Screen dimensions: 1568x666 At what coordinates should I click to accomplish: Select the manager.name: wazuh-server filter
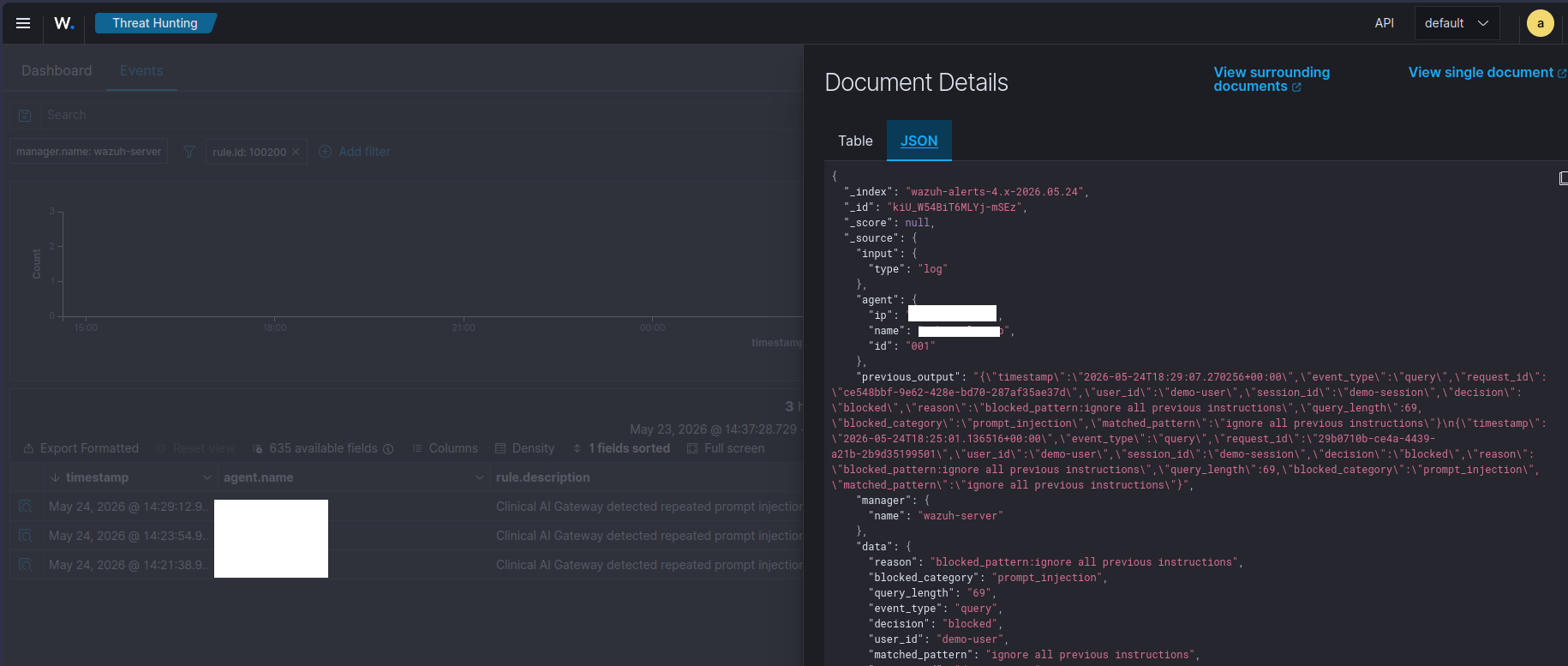pyautogui.click(x=88, y=152)
